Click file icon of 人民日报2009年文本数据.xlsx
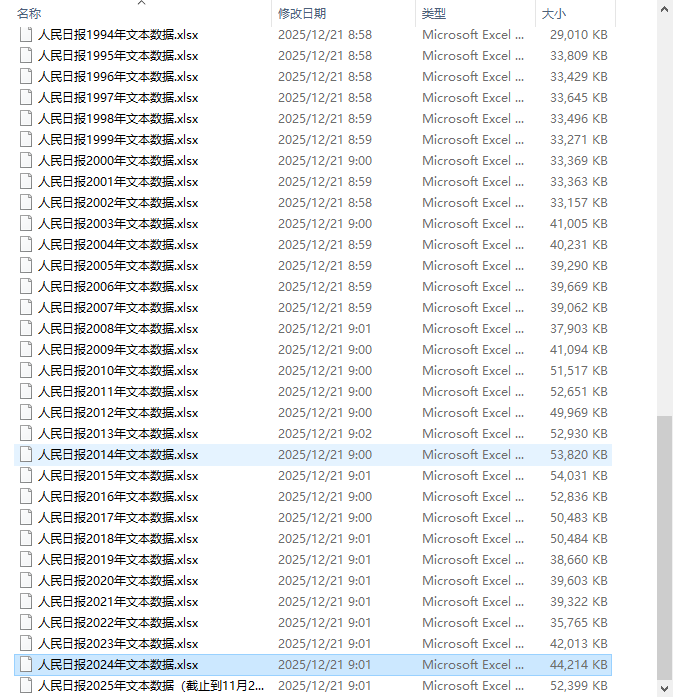The width and height of the screenshot is (673, 697). coord(26,350)
